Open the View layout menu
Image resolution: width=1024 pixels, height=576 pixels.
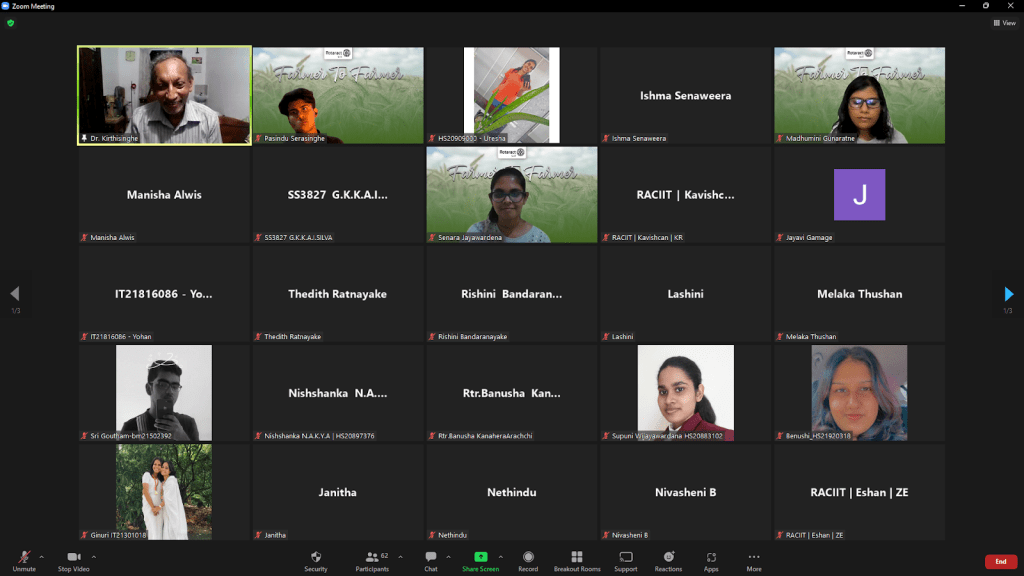click(x=1004, y=23)
